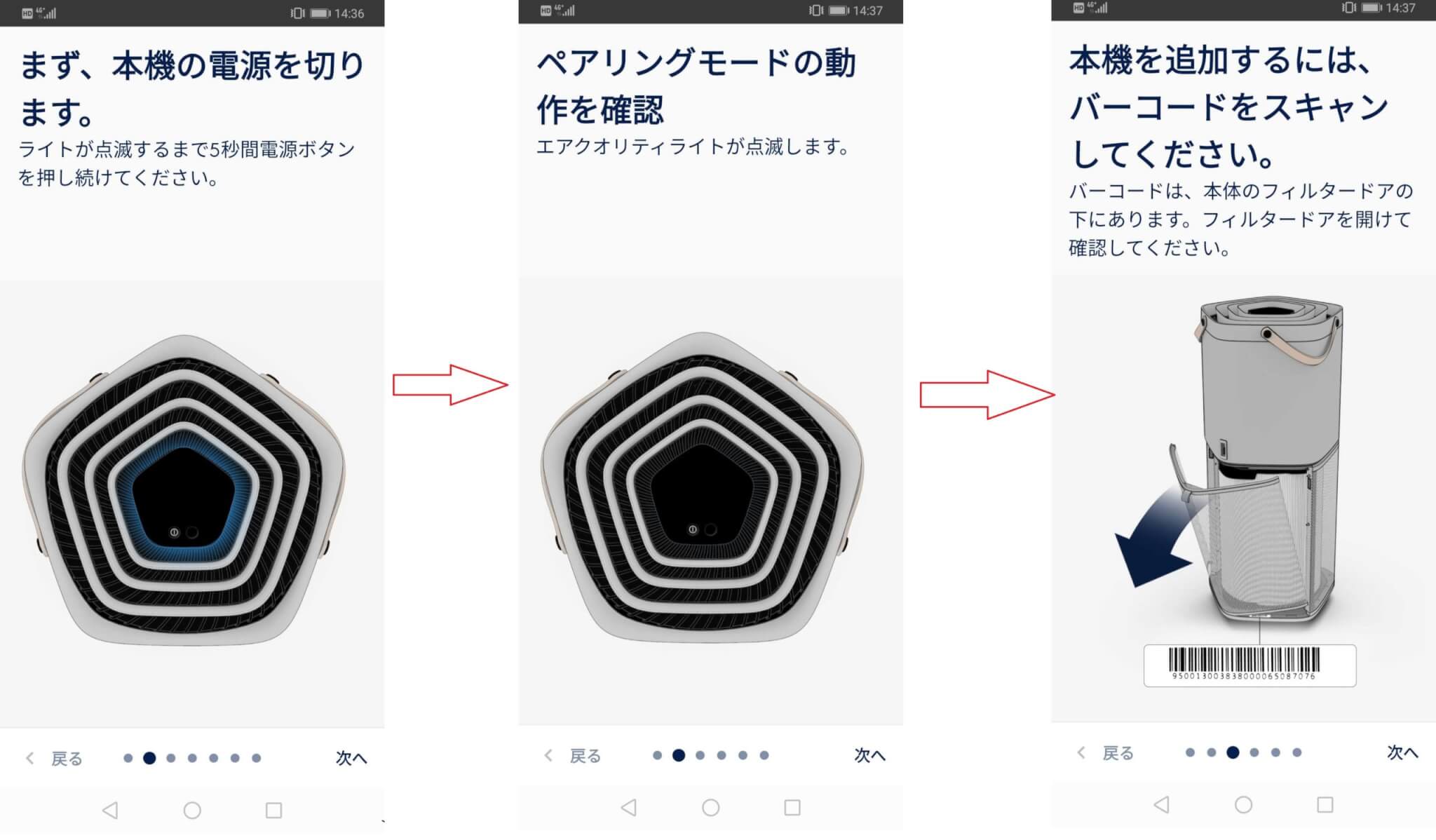
Task: Select active third dot on barcode screen
Action: (1233, 752)
